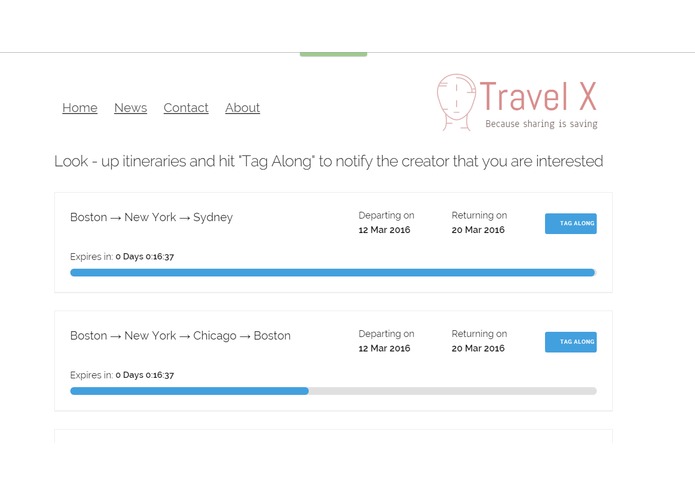Viewport: 695px width, 494px height.
Task: Click the departing date of the Chicago itinerary
Action: click(384, 348)
